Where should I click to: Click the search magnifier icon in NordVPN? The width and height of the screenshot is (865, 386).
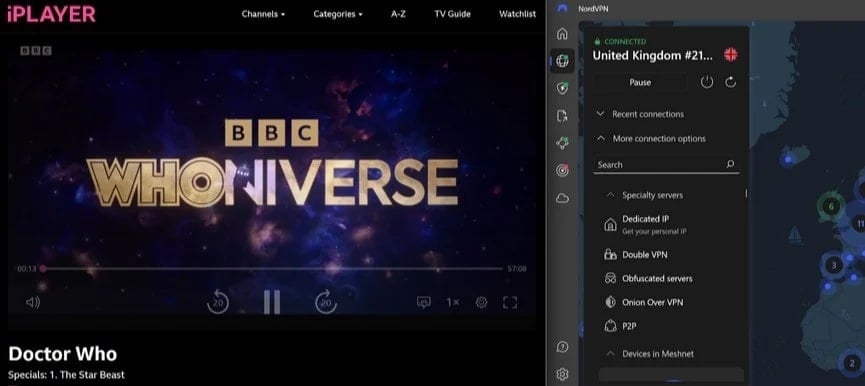pos(730,164)
